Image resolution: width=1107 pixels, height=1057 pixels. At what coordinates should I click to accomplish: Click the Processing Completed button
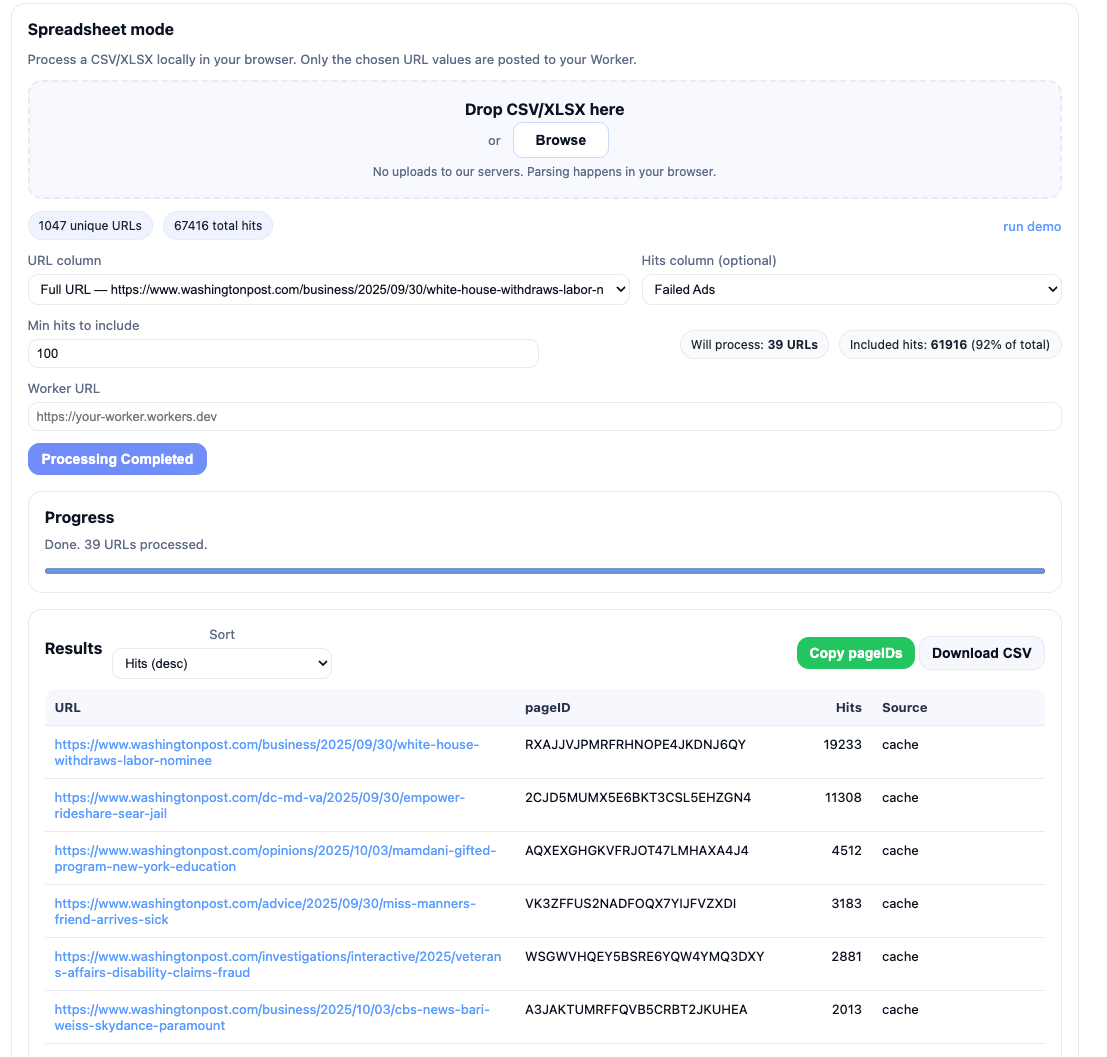pyautogui.click(x=117, y=459)
